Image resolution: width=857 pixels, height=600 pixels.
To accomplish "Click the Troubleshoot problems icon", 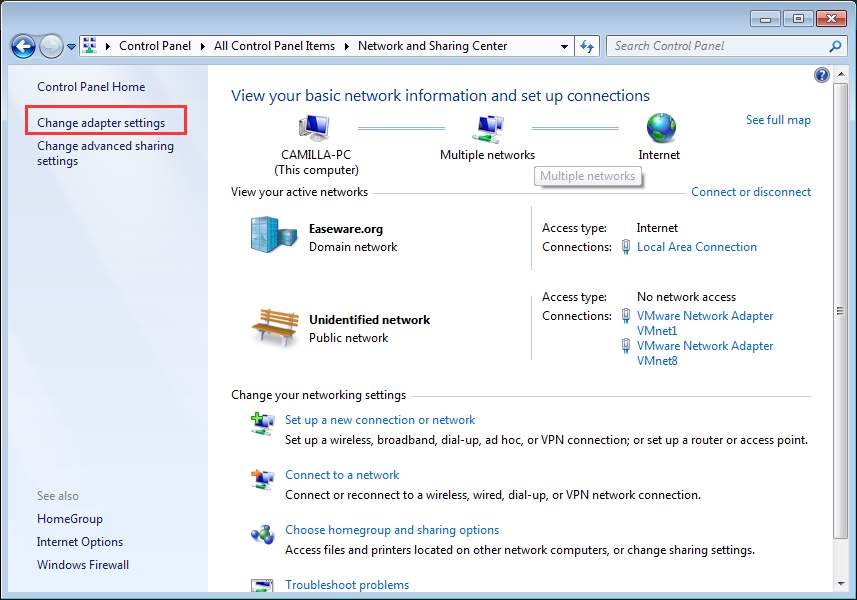I will pyautogui.click(x=262, y=585).
